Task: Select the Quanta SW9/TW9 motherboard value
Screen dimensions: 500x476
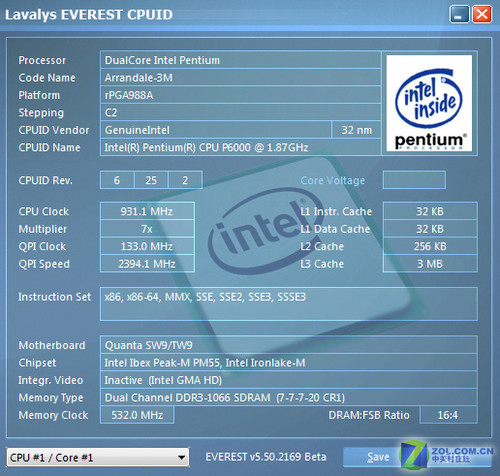Action: [289, 345]
